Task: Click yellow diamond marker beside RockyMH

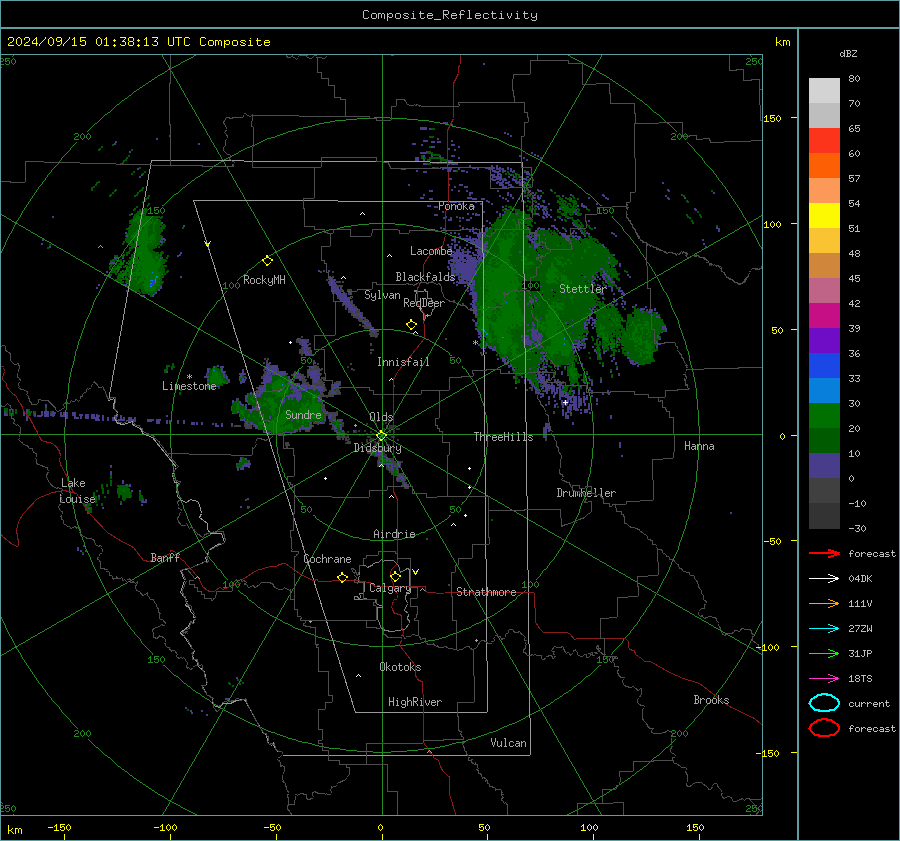Action: click(267, 261)
